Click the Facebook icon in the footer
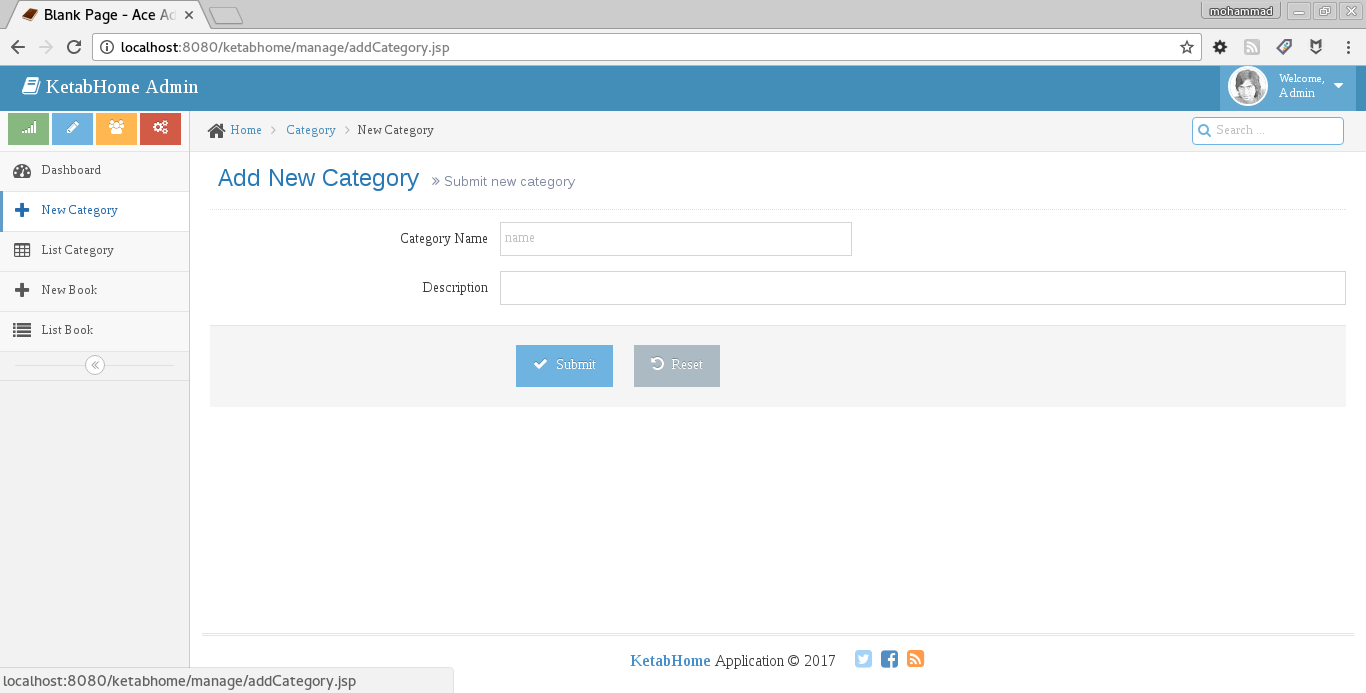The width and height of the screenshot is (1366, 693). (889, 659)
